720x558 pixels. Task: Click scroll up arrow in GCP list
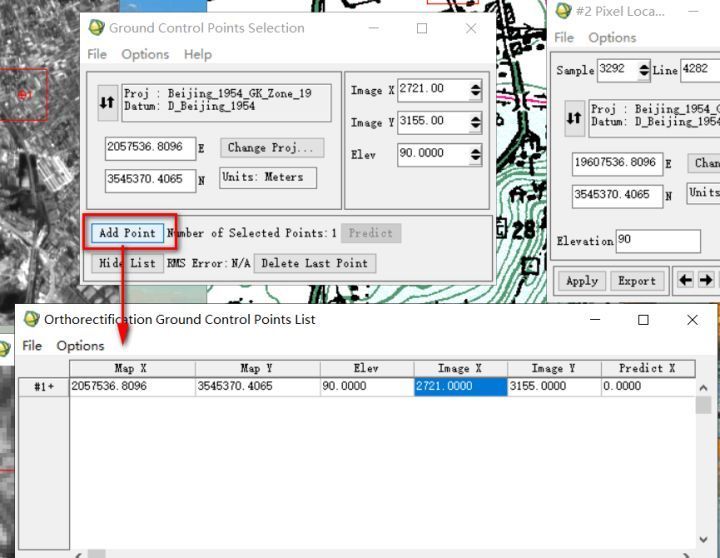tap(703, 388)
